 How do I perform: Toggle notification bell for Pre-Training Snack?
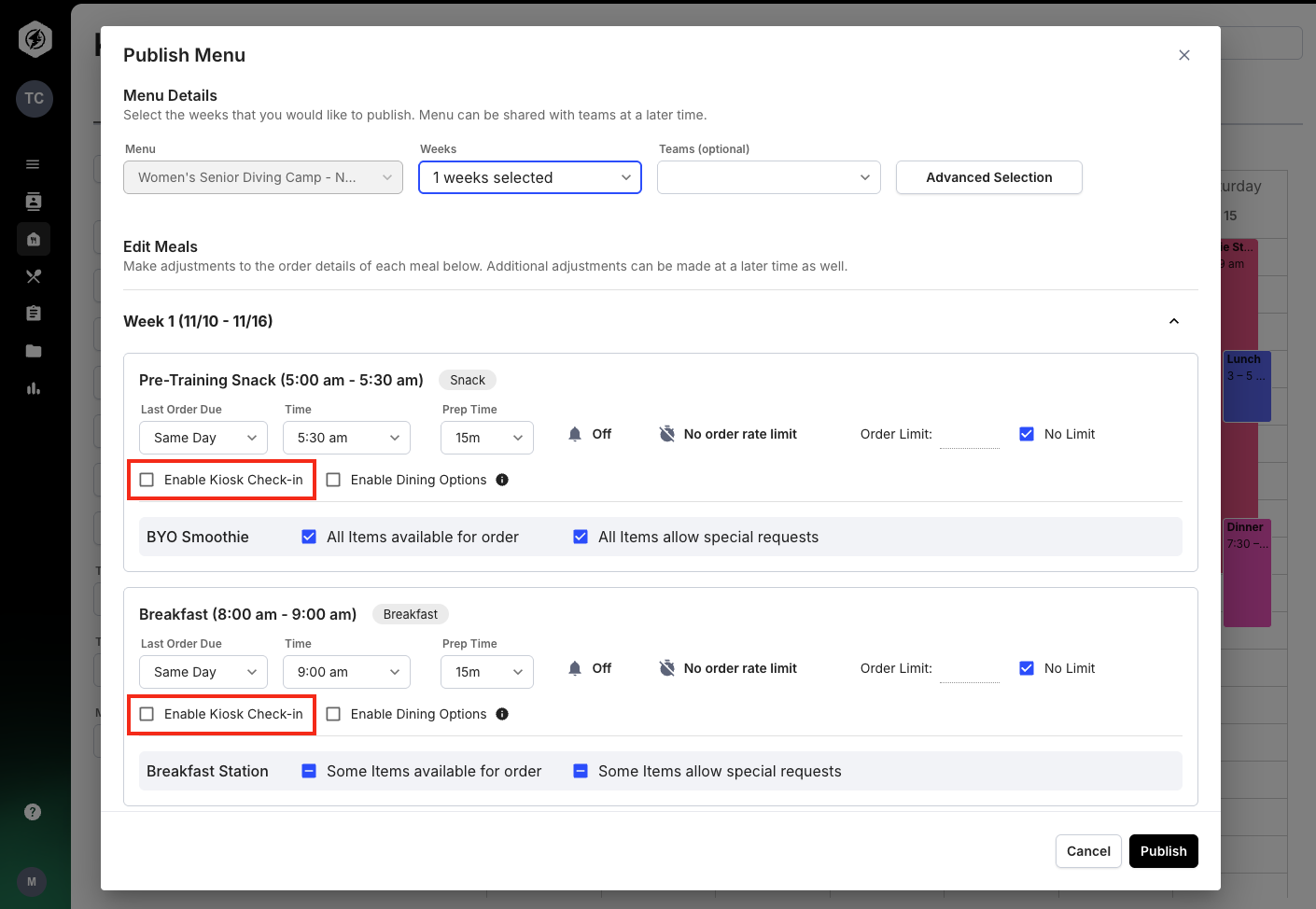tap(575, 434)
